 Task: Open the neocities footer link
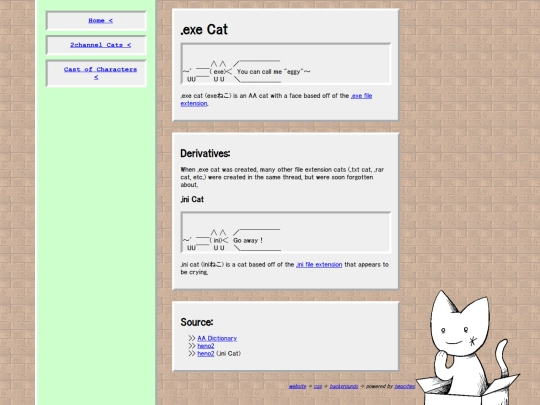405,386
